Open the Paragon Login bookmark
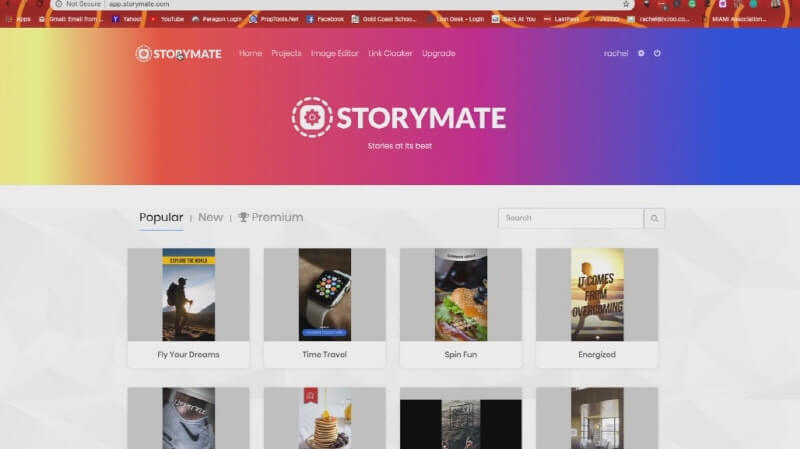 (x=216, y=19)
